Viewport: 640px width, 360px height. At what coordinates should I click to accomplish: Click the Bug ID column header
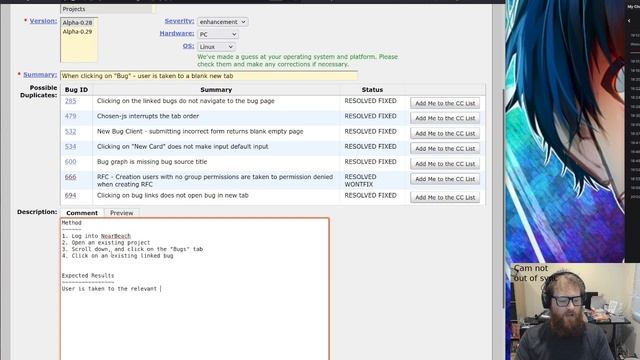pos(76,89)
